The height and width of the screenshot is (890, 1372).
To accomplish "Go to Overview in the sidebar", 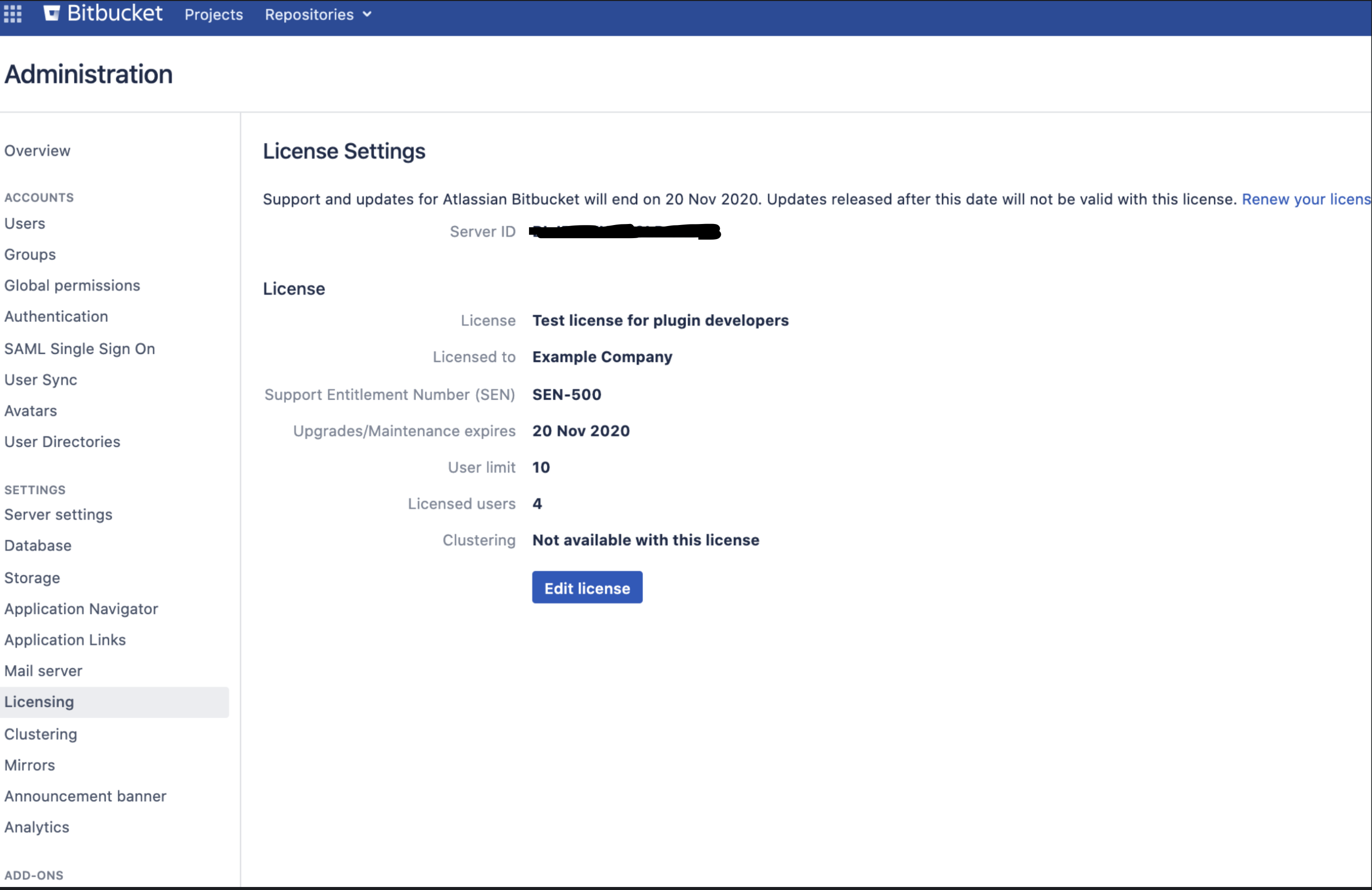I will point(37,151).
